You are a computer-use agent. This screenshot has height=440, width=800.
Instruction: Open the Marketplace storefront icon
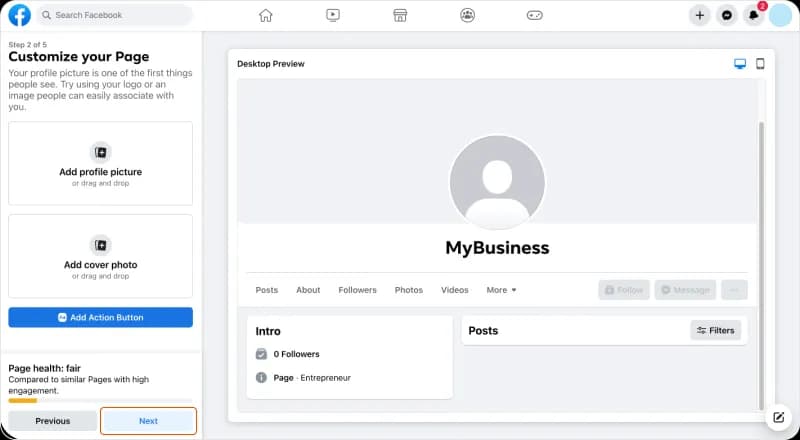pos(400,15)
